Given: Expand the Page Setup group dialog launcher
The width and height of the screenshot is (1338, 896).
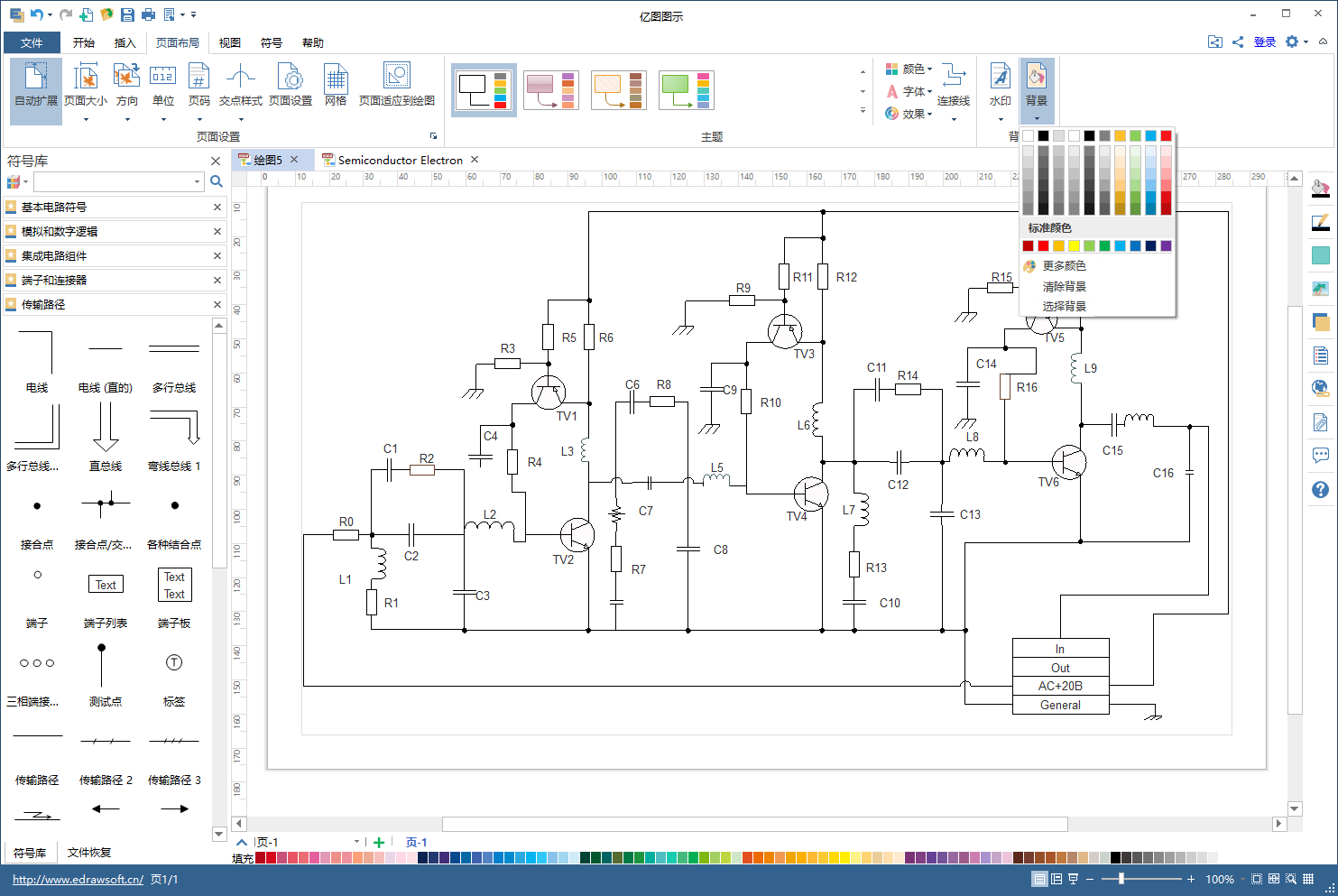Looking at the screenshot, I should pos(434,136).
